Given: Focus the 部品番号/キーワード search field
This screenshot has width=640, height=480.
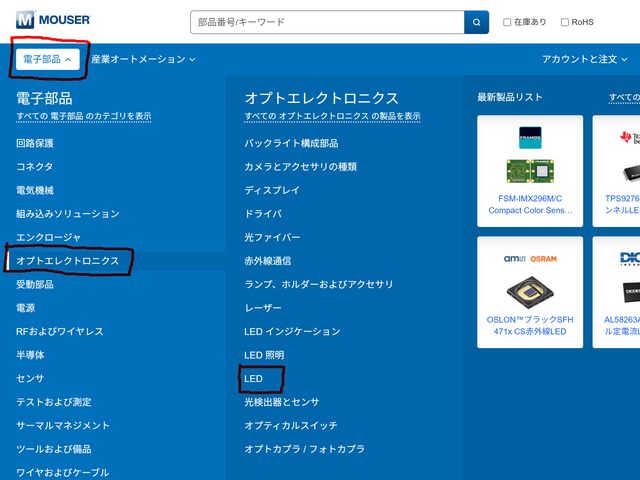Looking at the screenshot, I should pyautogui.click(x=327, y=22).
